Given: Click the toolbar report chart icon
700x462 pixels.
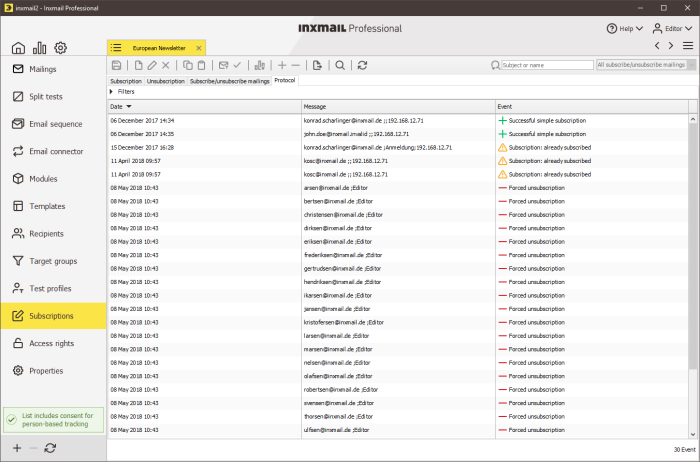Looking at the screenshot, I should click(259, 65).
